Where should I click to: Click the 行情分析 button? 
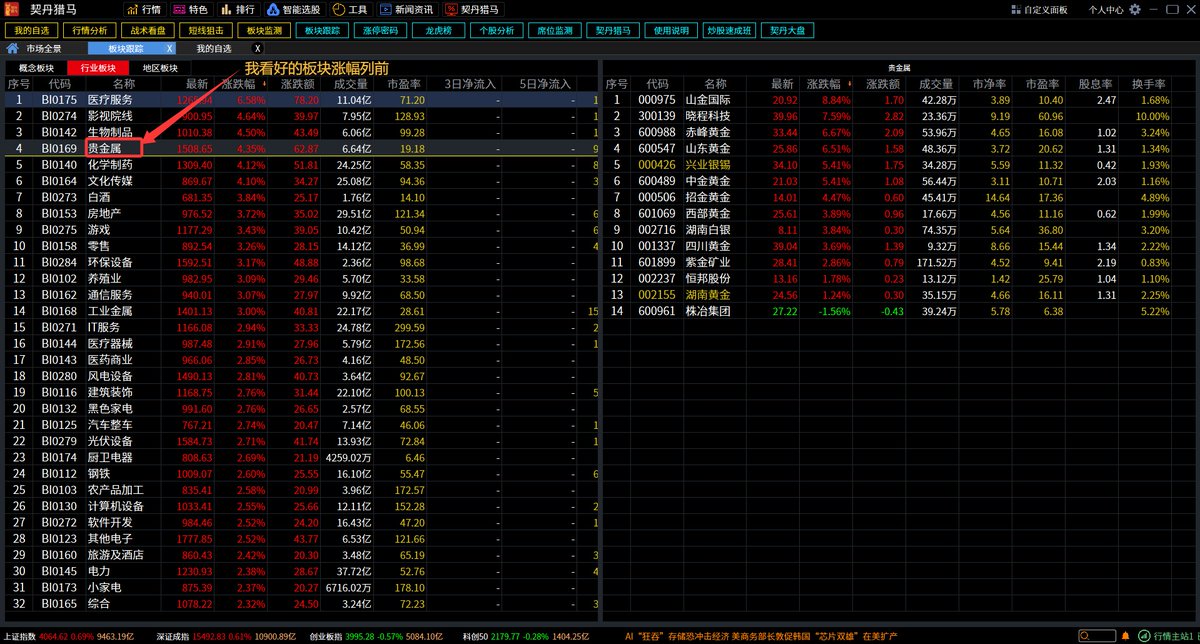[90, 30]
